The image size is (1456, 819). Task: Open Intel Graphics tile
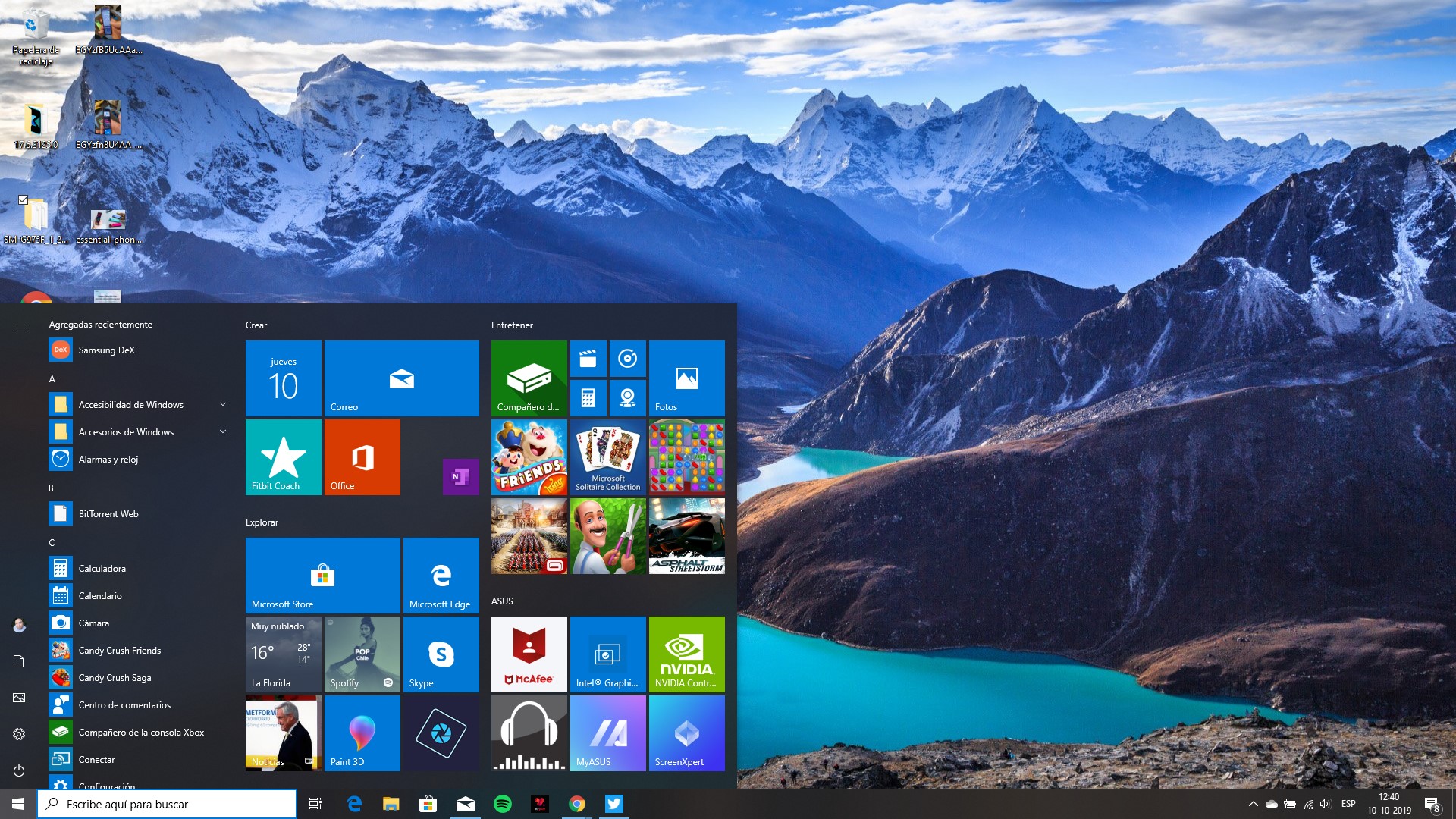click(608, 654)
